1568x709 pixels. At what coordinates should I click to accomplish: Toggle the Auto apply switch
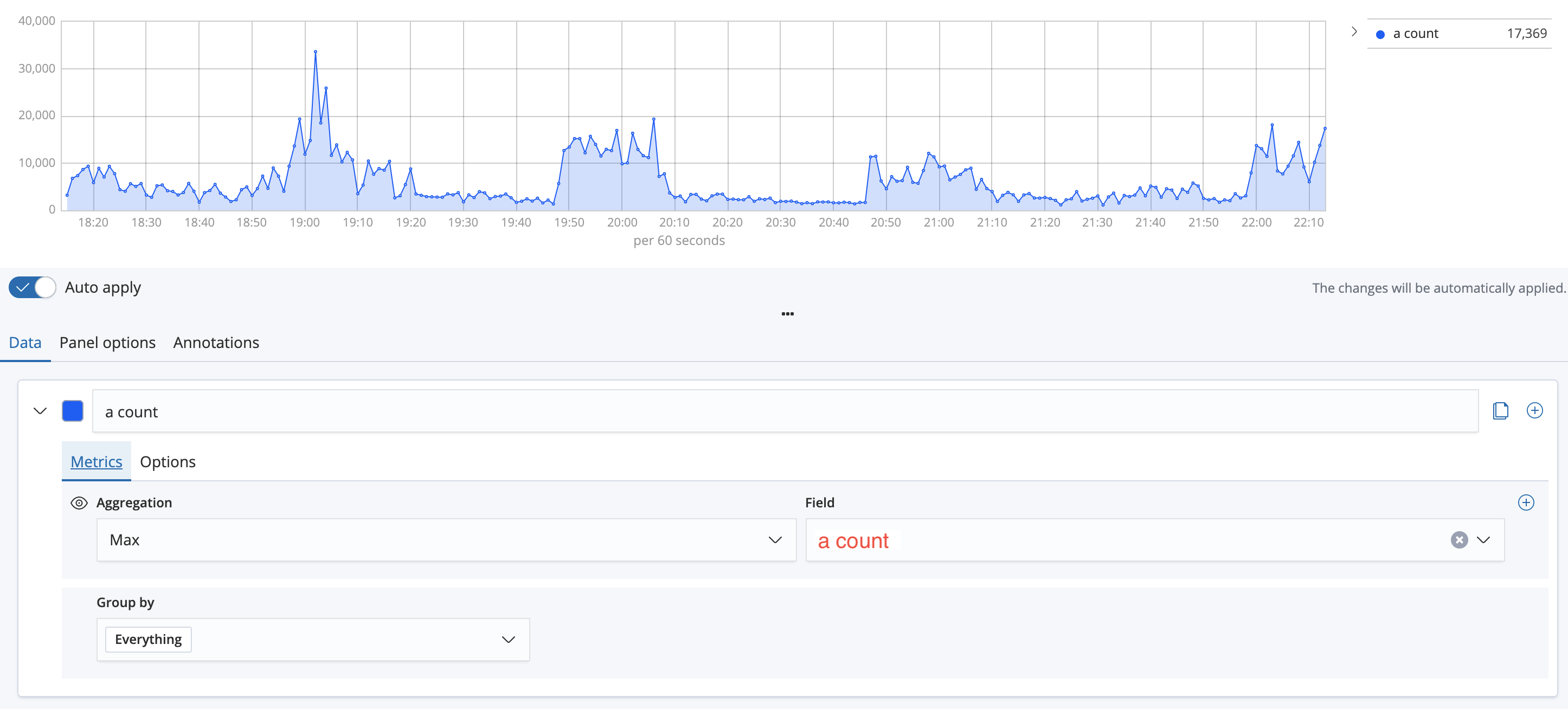point(33,287)
